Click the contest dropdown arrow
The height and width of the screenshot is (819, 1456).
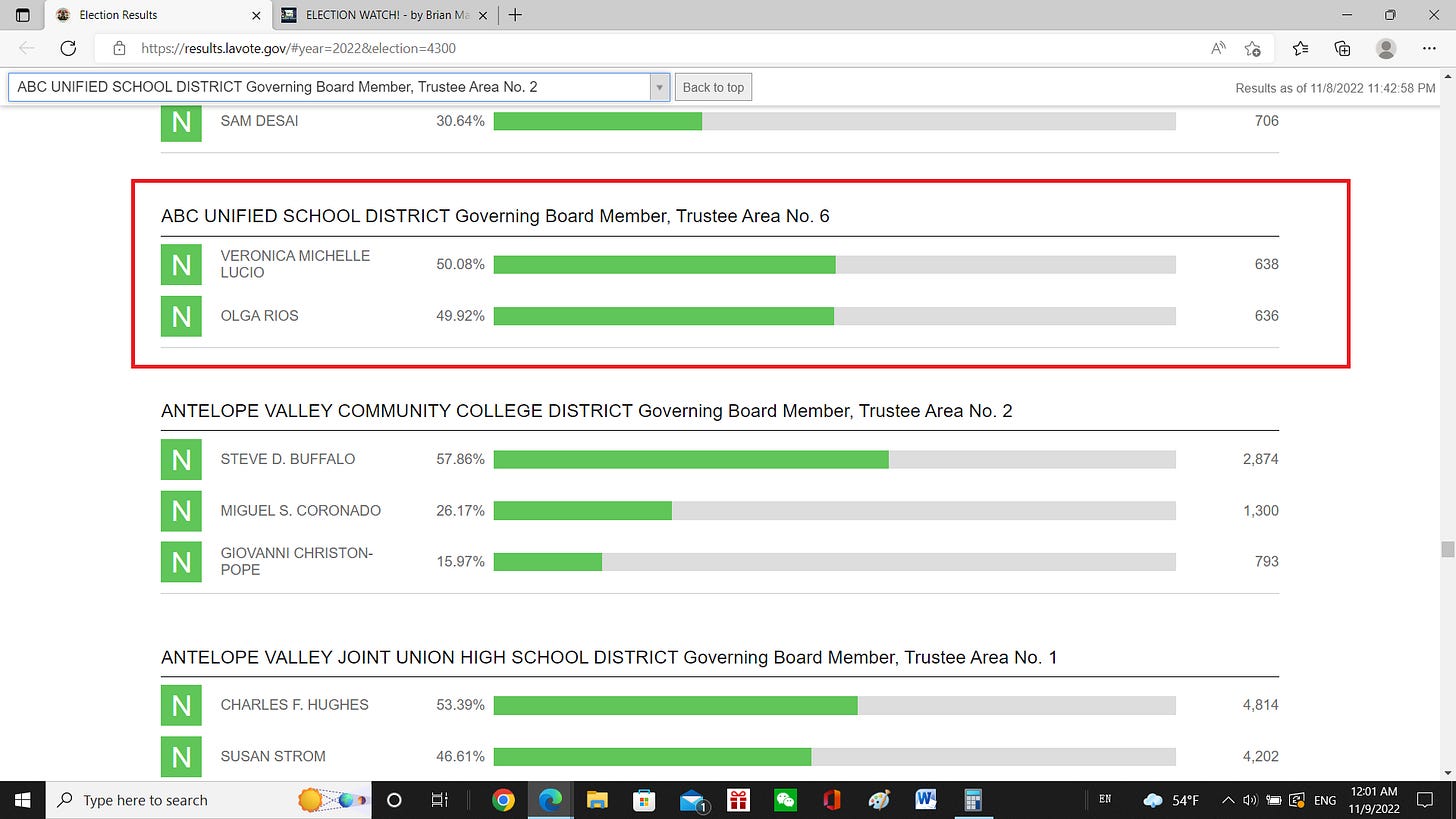(659, 87)
